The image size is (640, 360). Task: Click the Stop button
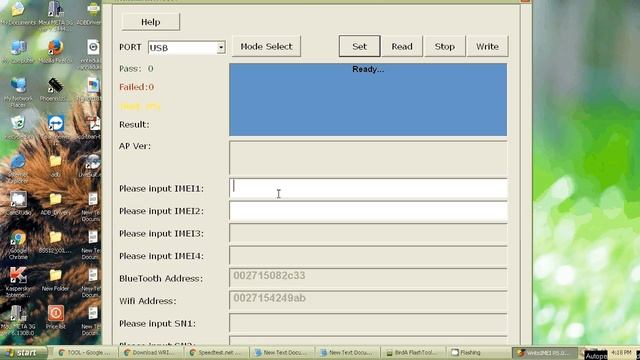pos(444,47)
